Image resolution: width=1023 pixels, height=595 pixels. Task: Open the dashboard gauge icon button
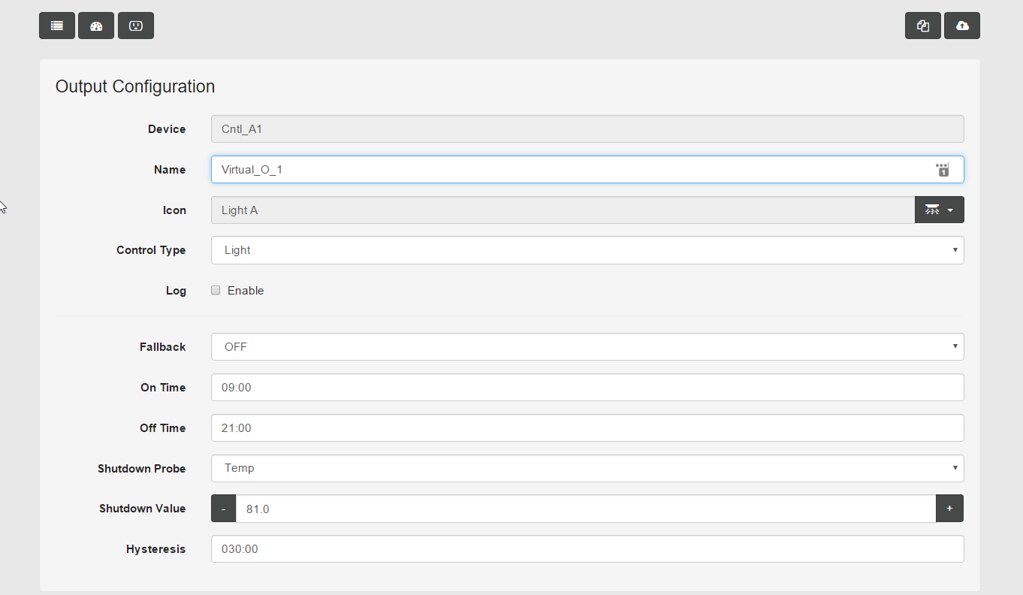pos(96,26)
